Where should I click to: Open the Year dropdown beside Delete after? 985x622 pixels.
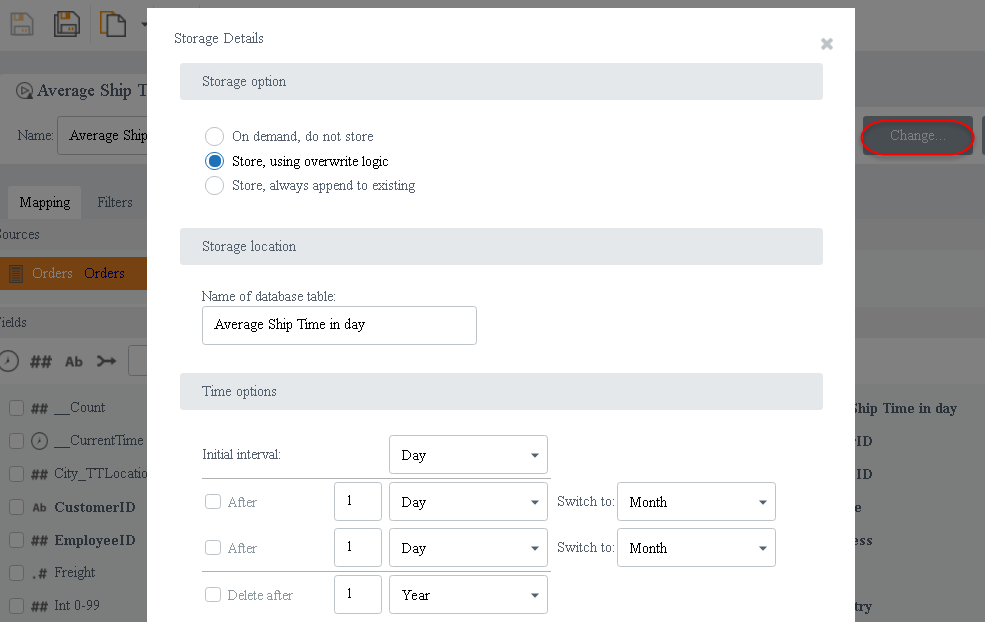coord(468,595)
